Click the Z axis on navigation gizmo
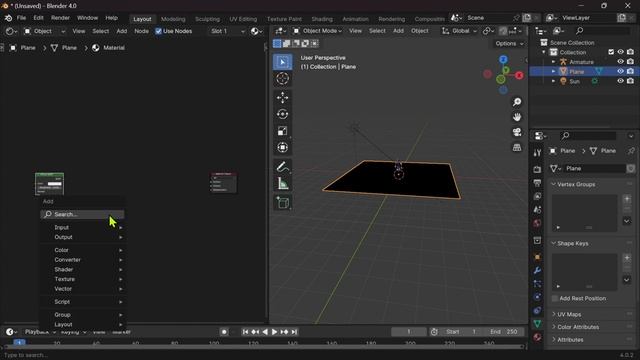 click(x=503, y=60)
